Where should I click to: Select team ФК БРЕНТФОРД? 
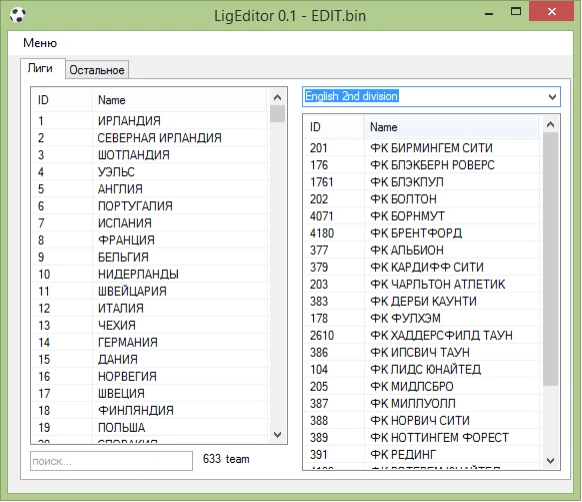coord(422,233)
